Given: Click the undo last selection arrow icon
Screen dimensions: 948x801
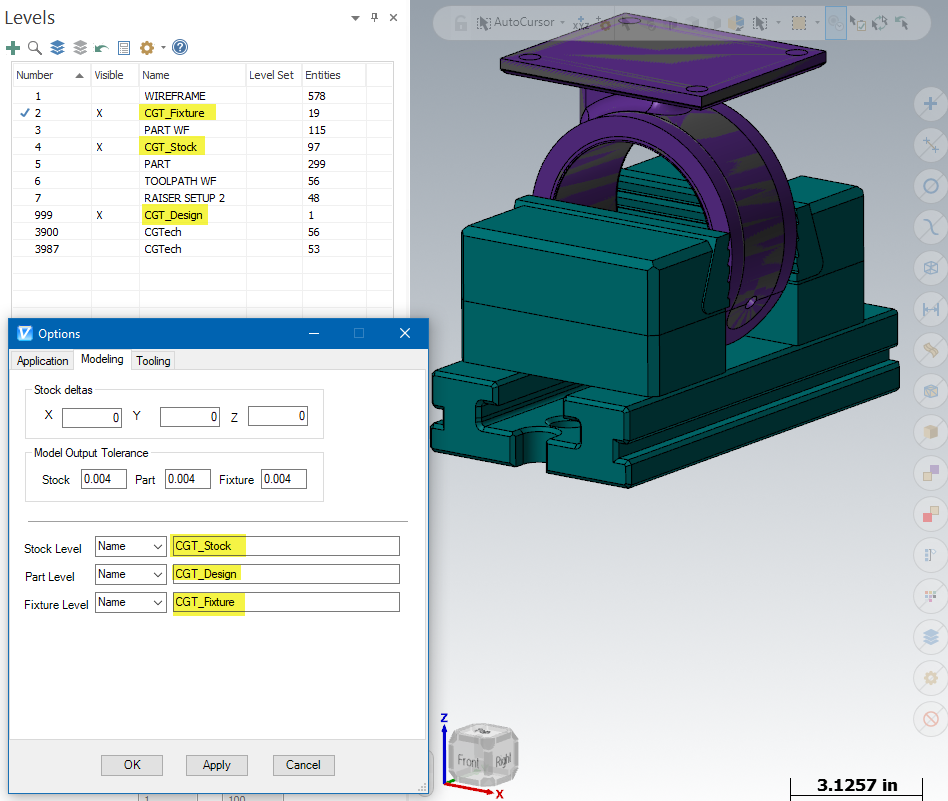Looking at the screenshot, I should [x=902, y=23].
